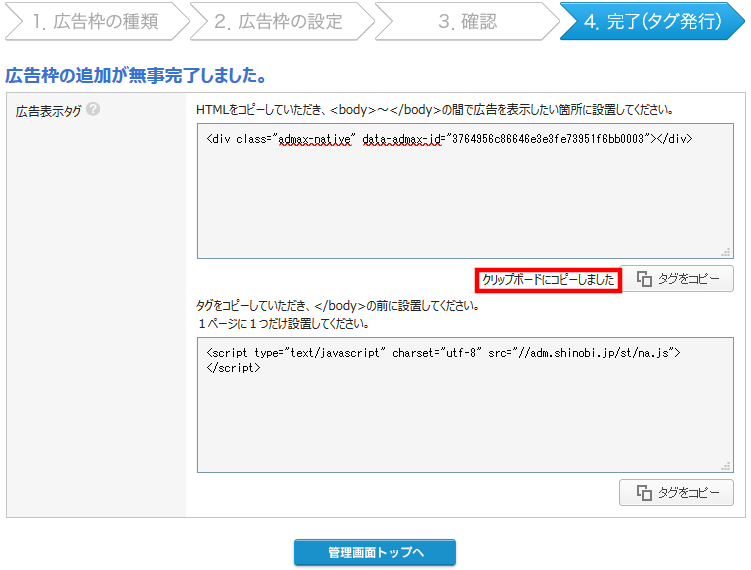
Task: Click inside the script tag textarea
Action: point(465,405)
